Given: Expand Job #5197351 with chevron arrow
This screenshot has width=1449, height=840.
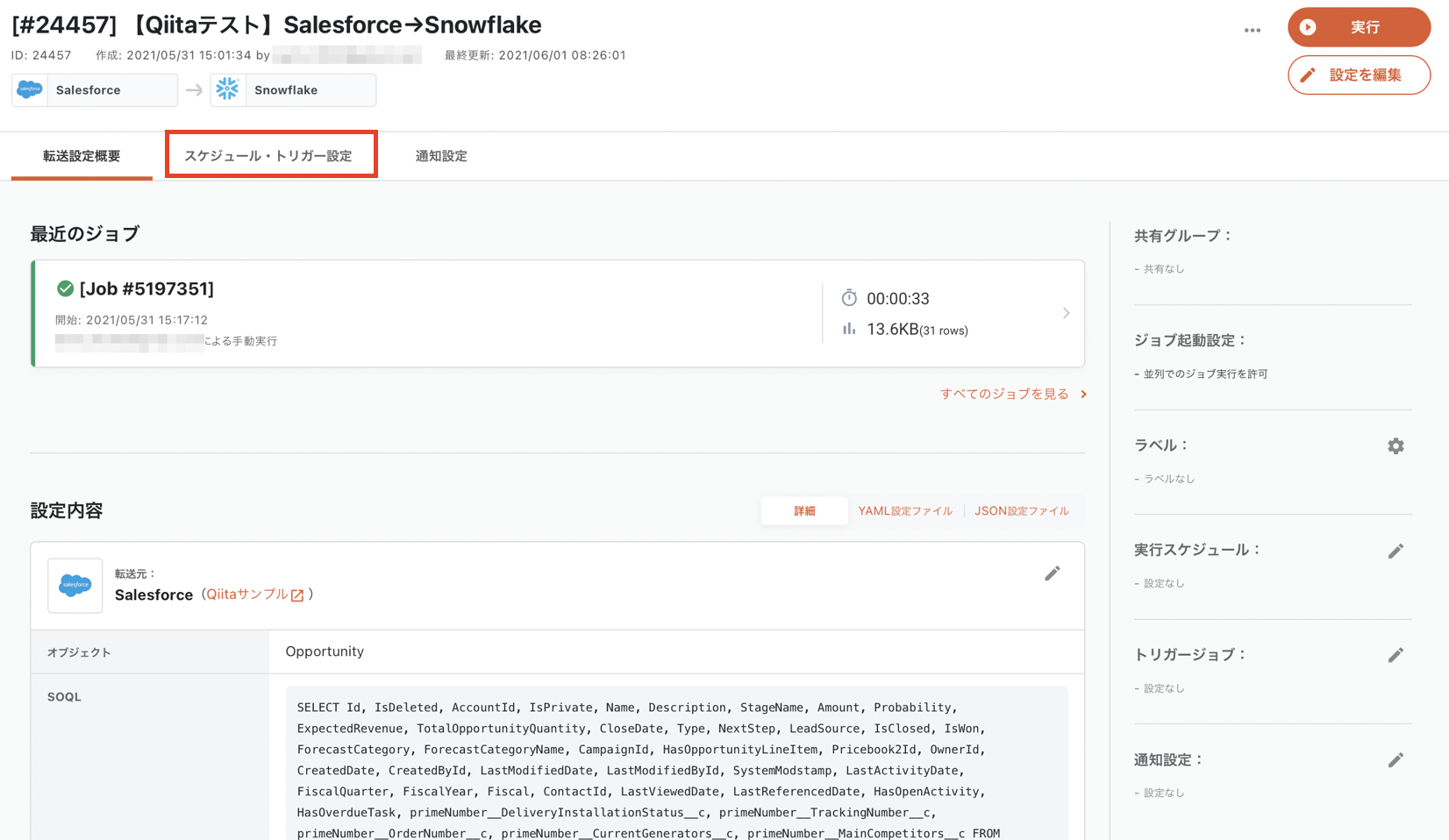Looking at the screenshot, I should [1066, 313].
